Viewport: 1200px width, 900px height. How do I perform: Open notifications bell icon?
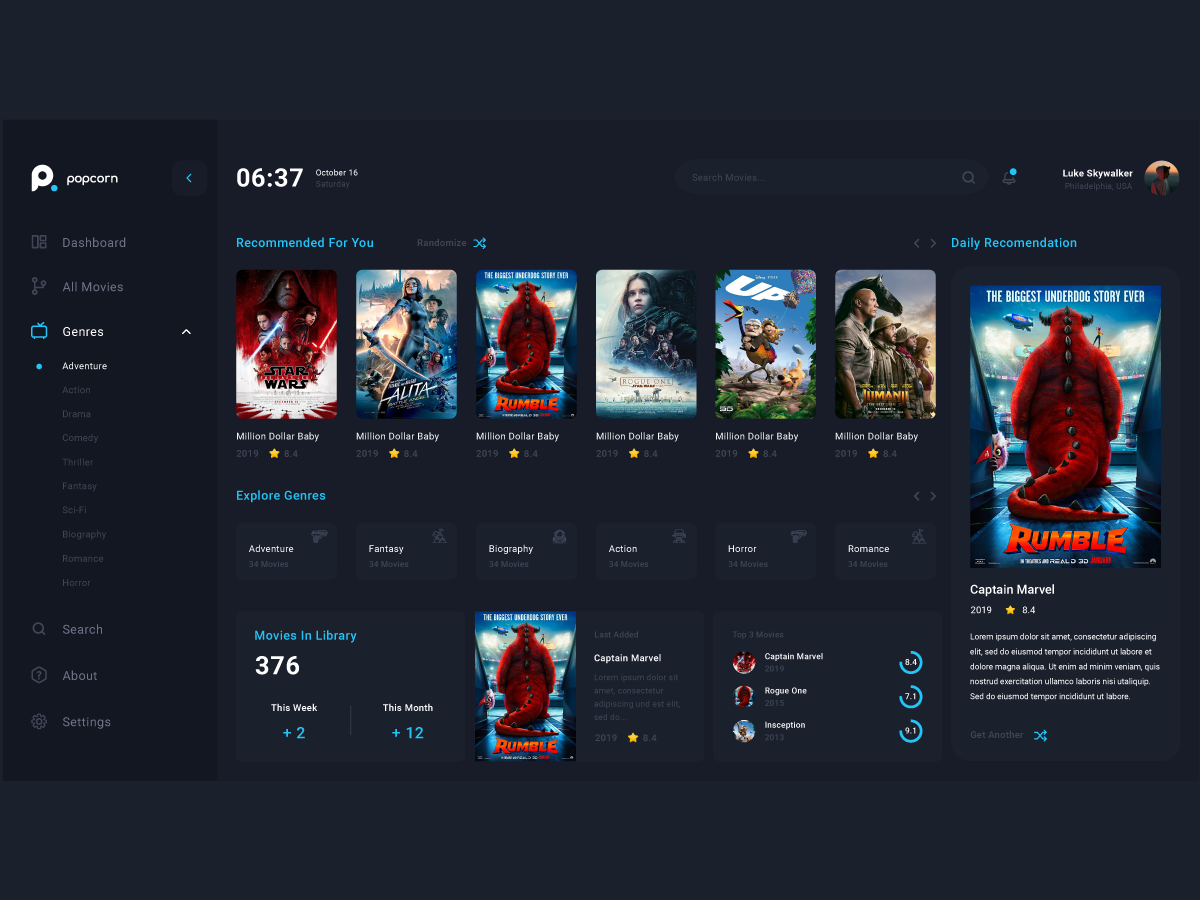[1009, 178]
